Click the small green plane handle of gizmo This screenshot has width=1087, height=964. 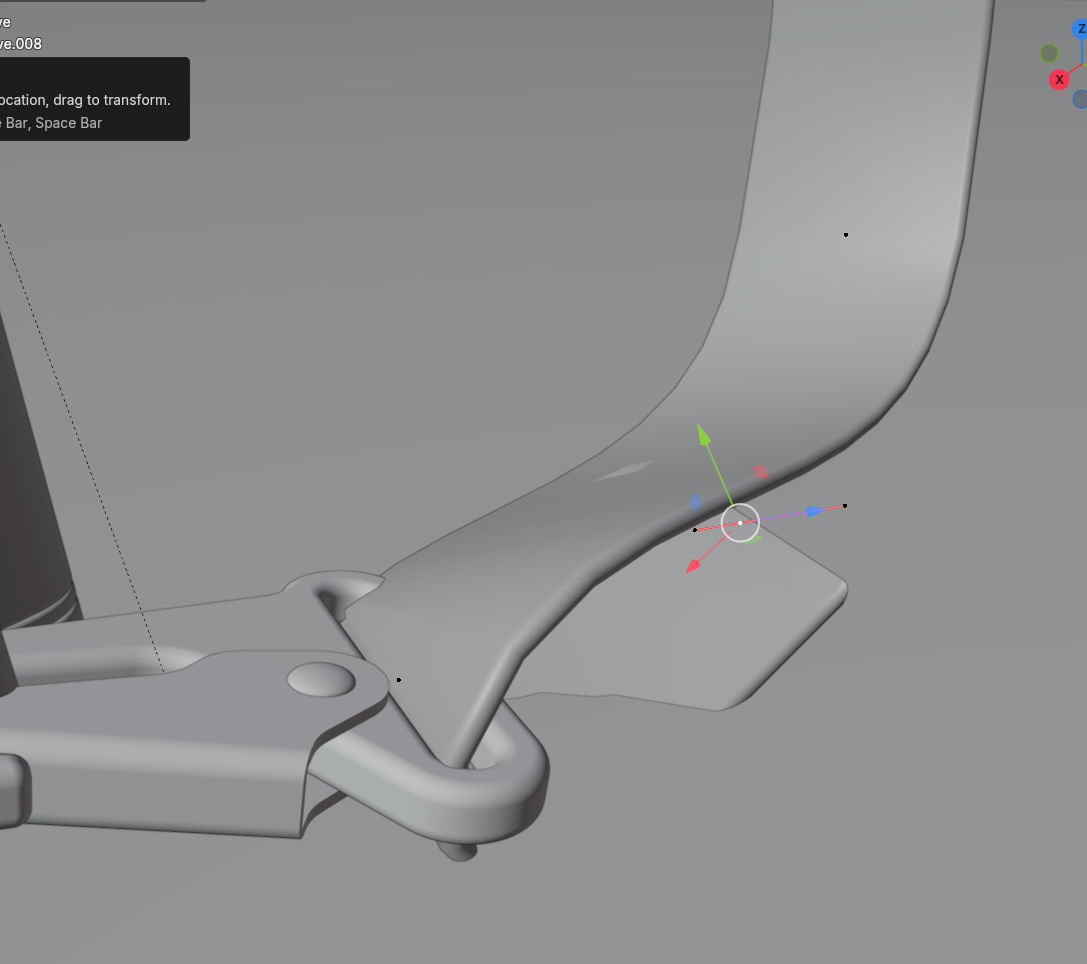(753, 539)
